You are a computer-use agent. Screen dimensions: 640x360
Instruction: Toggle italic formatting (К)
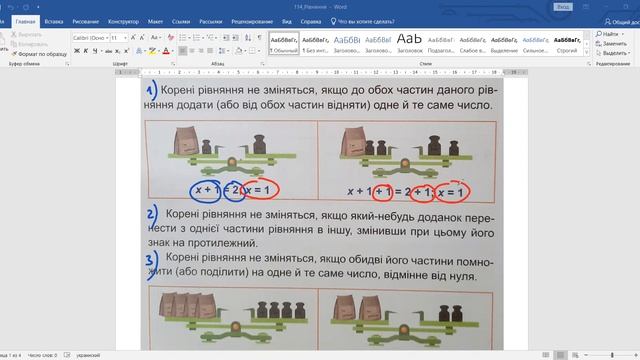[x=86, y=51]
